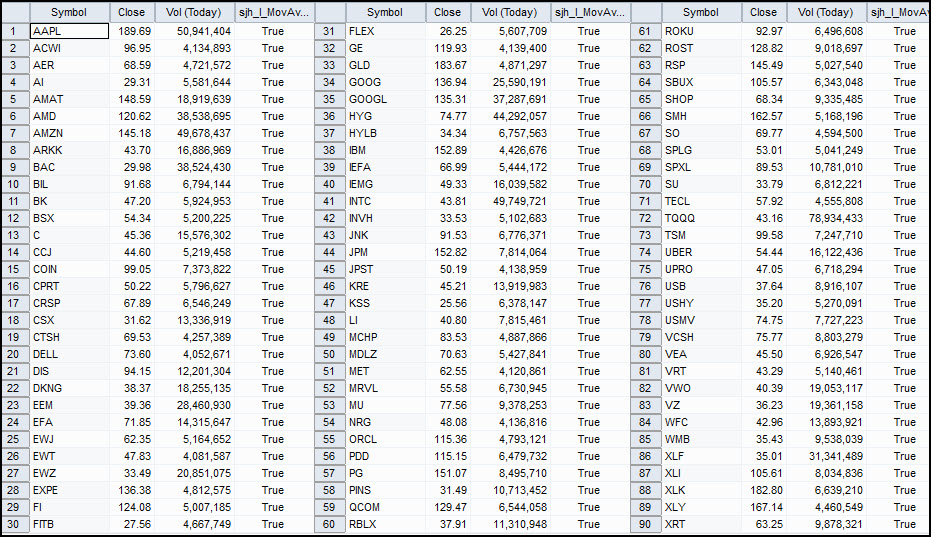931x537 pixels.
Task: Click the TQQQ symbol cell
Action: pos(701,218)
